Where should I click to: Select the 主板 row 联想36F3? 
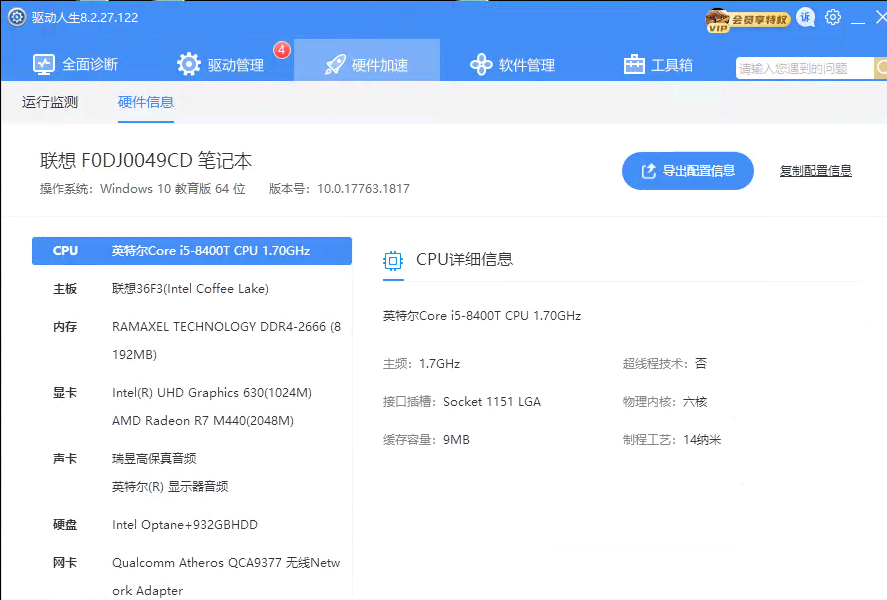[192, 289]
